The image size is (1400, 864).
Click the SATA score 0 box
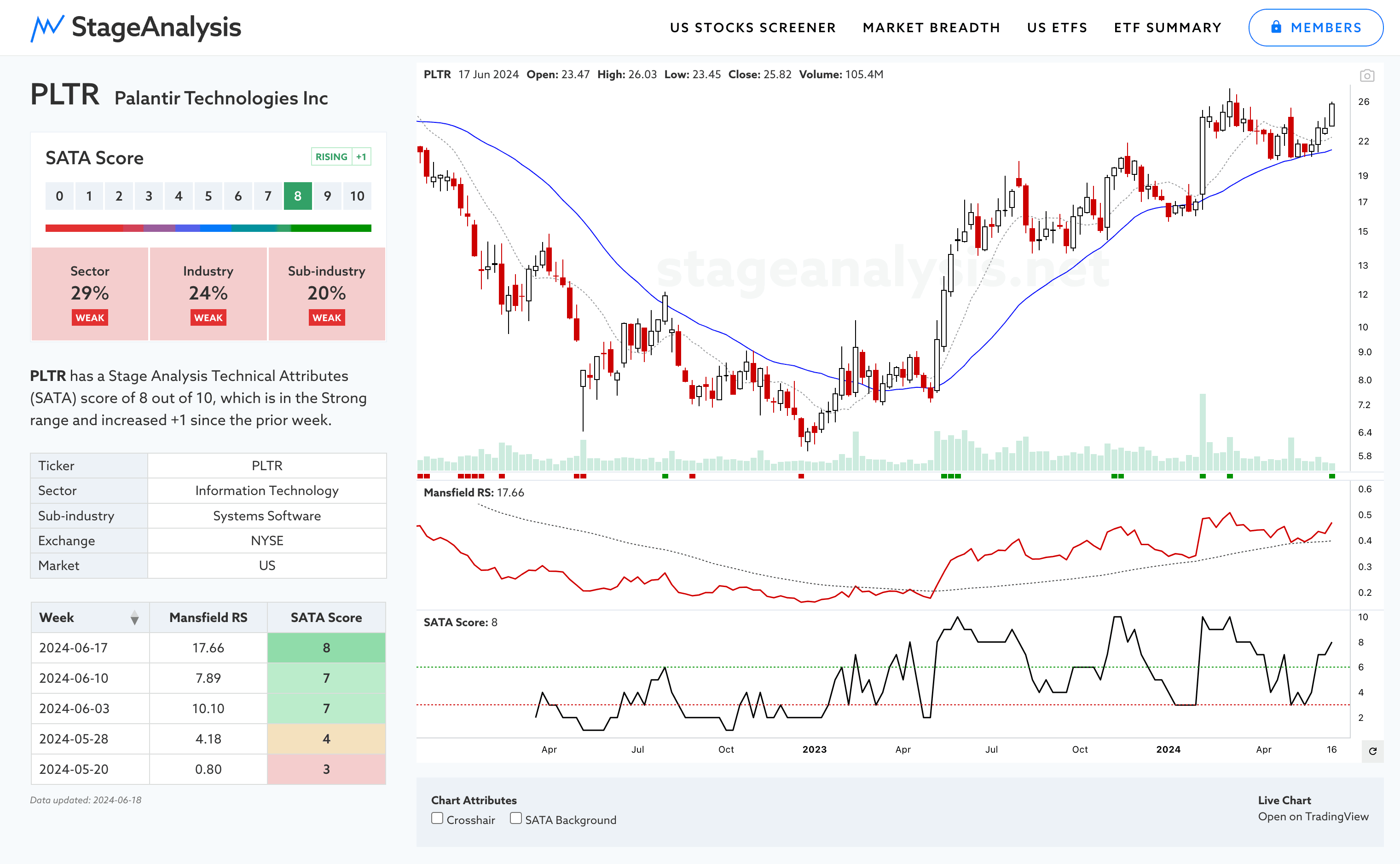59,196
